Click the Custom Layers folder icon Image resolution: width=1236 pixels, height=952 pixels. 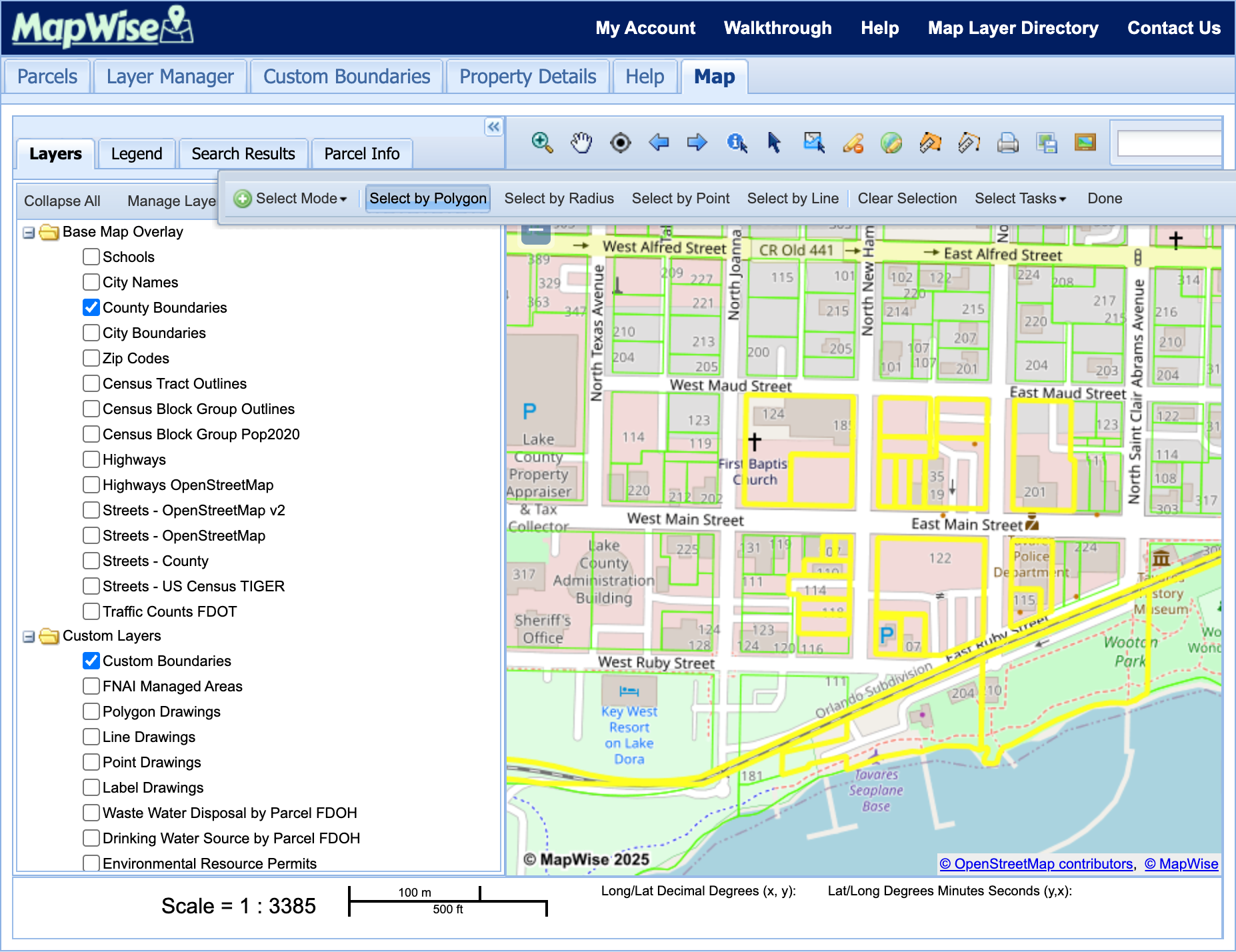[49, 636]
